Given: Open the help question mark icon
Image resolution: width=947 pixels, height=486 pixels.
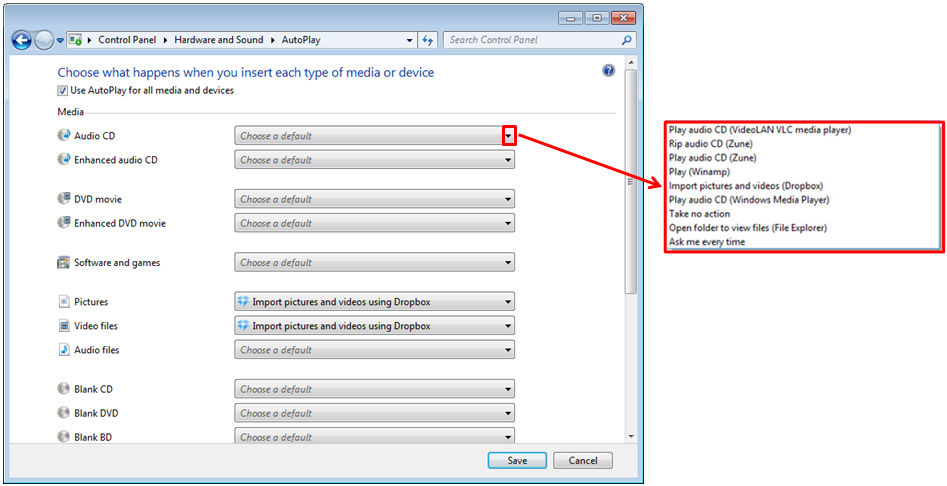Looking at the screenshot, I should point(608,71).
